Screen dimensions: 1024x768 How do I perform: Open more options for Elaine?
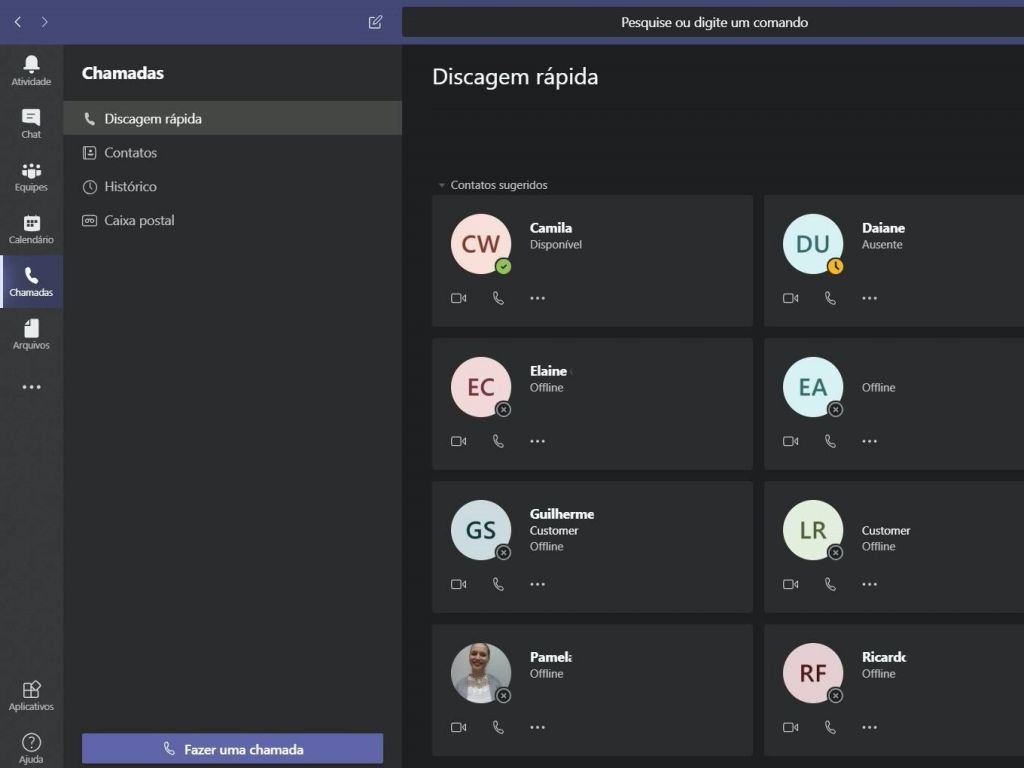[537, 441]
